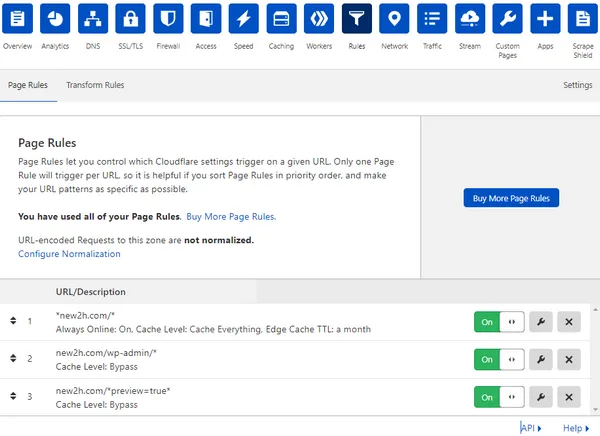Click the Always Online rule description text
Viewport: 600px width, 436px height.
click(213, 329)
